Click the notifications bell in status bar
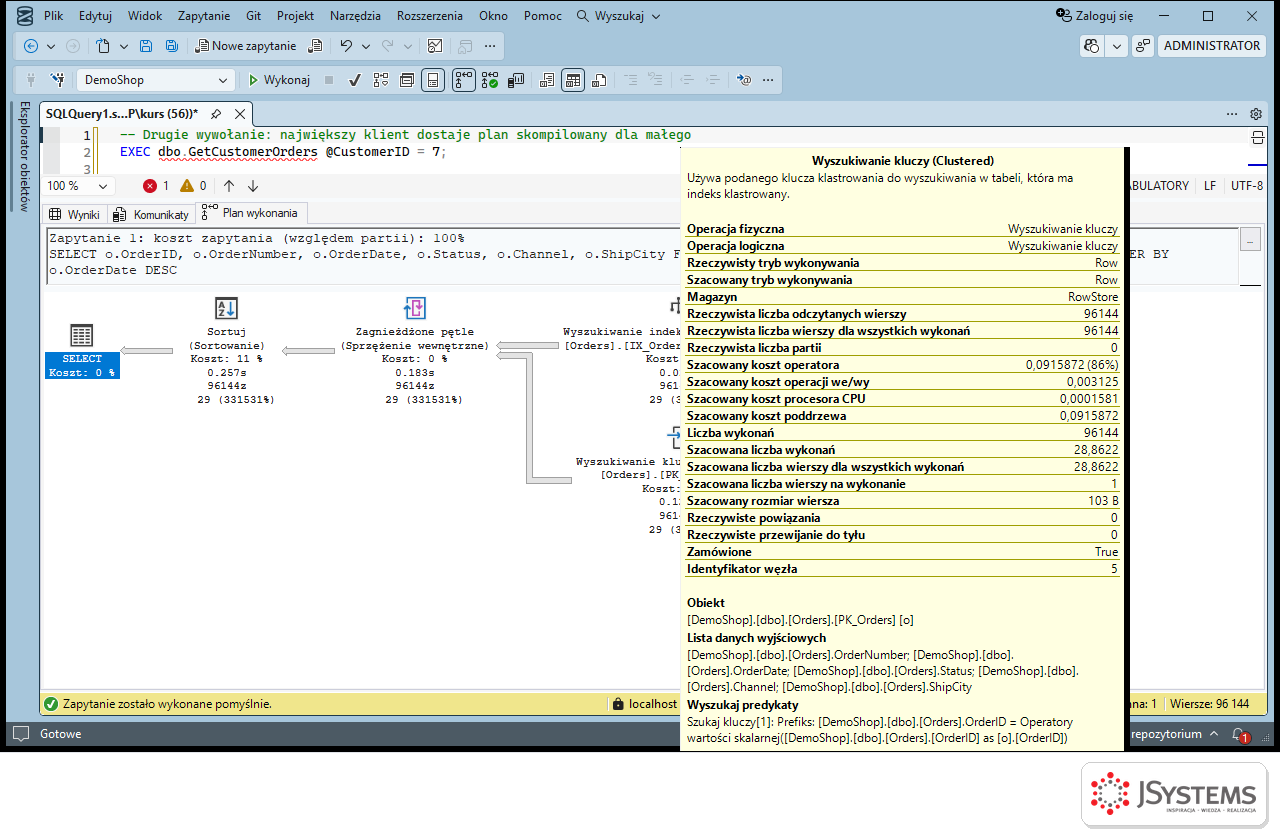 click(1239, 734)
